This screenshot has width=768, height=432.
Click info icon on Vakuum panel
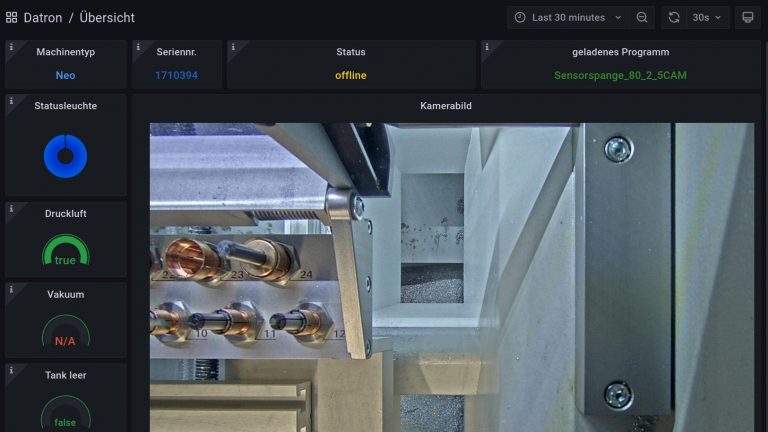(x=11, y=289)
